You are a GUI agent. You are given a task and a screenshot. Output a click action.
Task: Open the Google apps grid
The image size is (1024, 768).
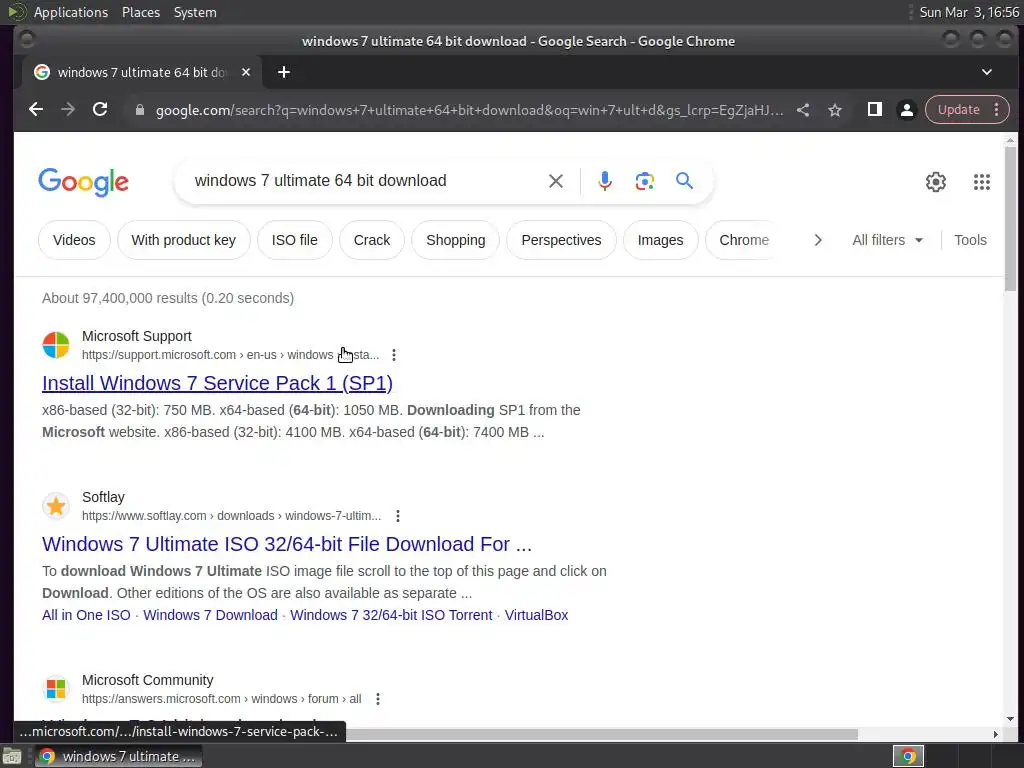point(982,182)
